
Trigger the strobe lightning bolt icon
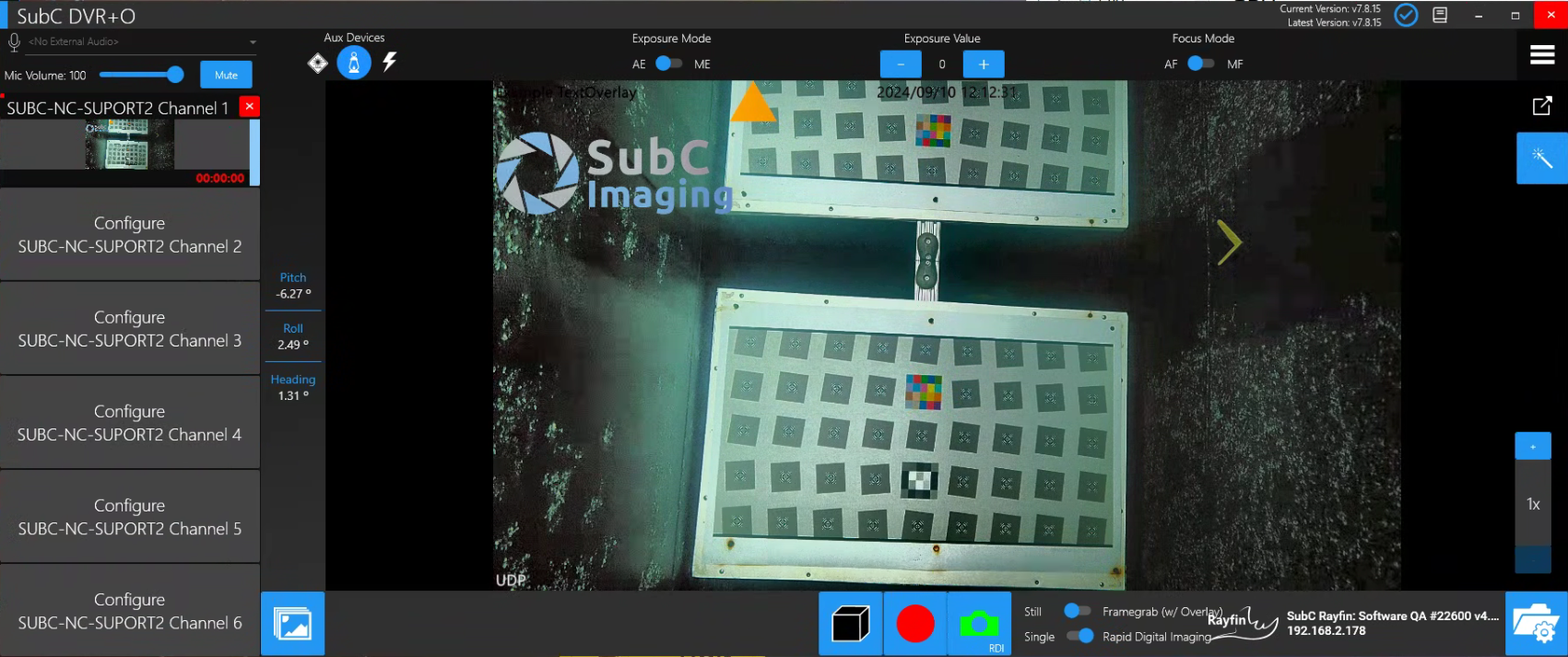(x=390, y=62)
